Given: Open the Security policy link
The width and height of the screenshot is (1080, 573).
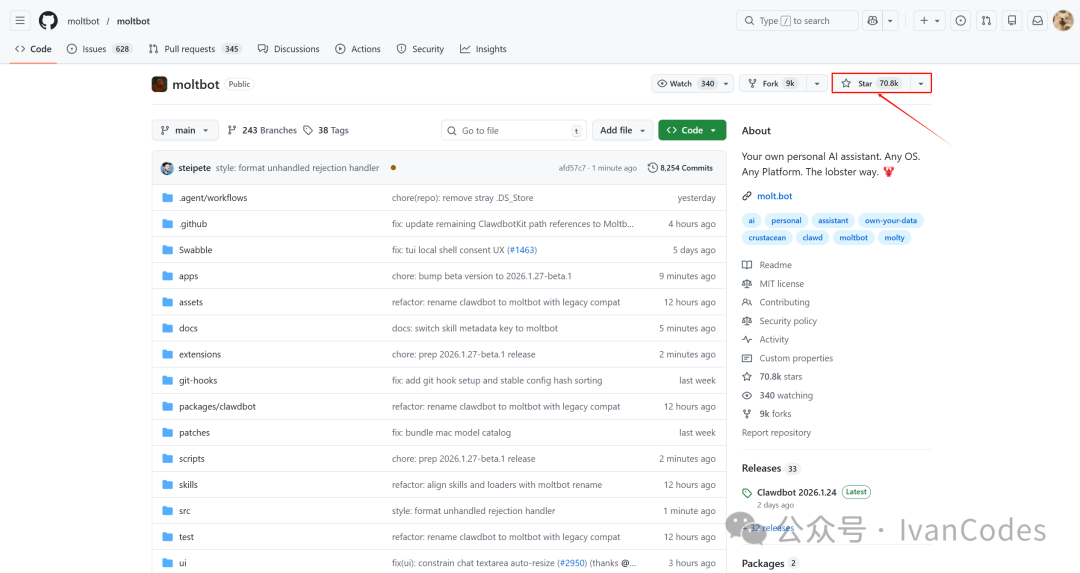Looking at the screenshot, I should [x=787, y=321].
